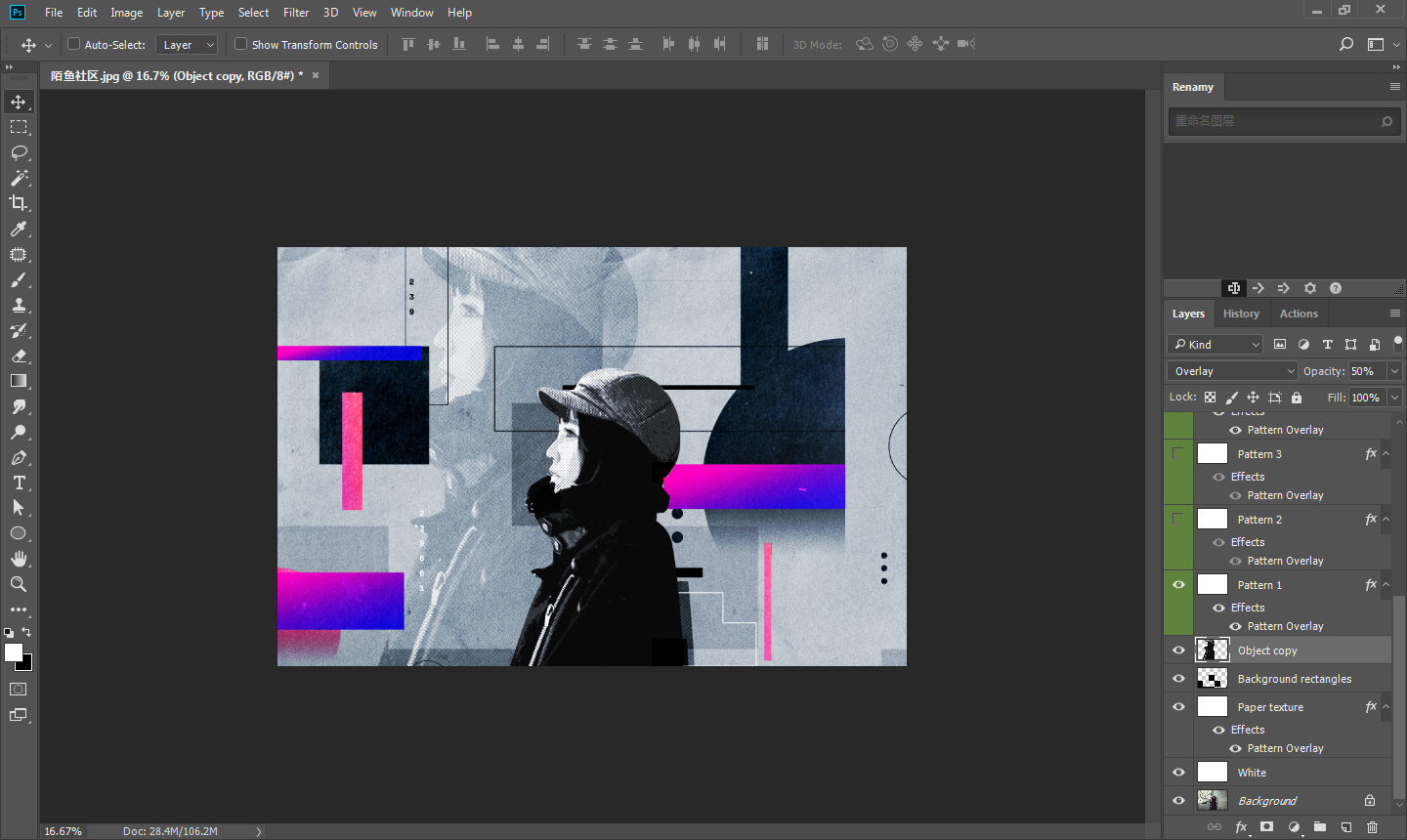
Task: Open the Renamy panel options menu
Action: [1395, 87]
